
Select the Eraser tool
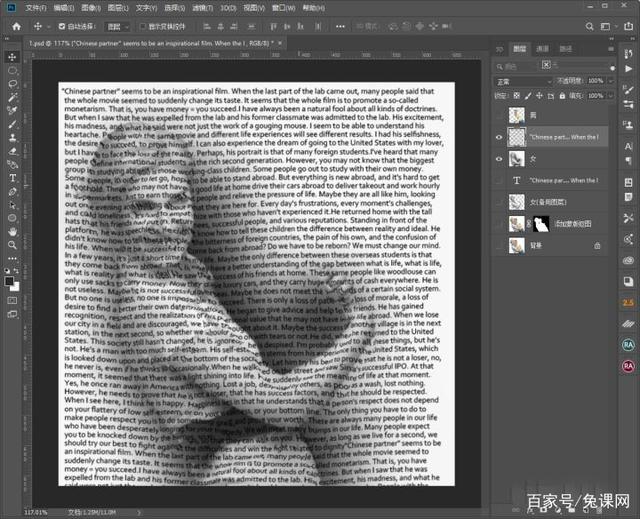point(12,151)
